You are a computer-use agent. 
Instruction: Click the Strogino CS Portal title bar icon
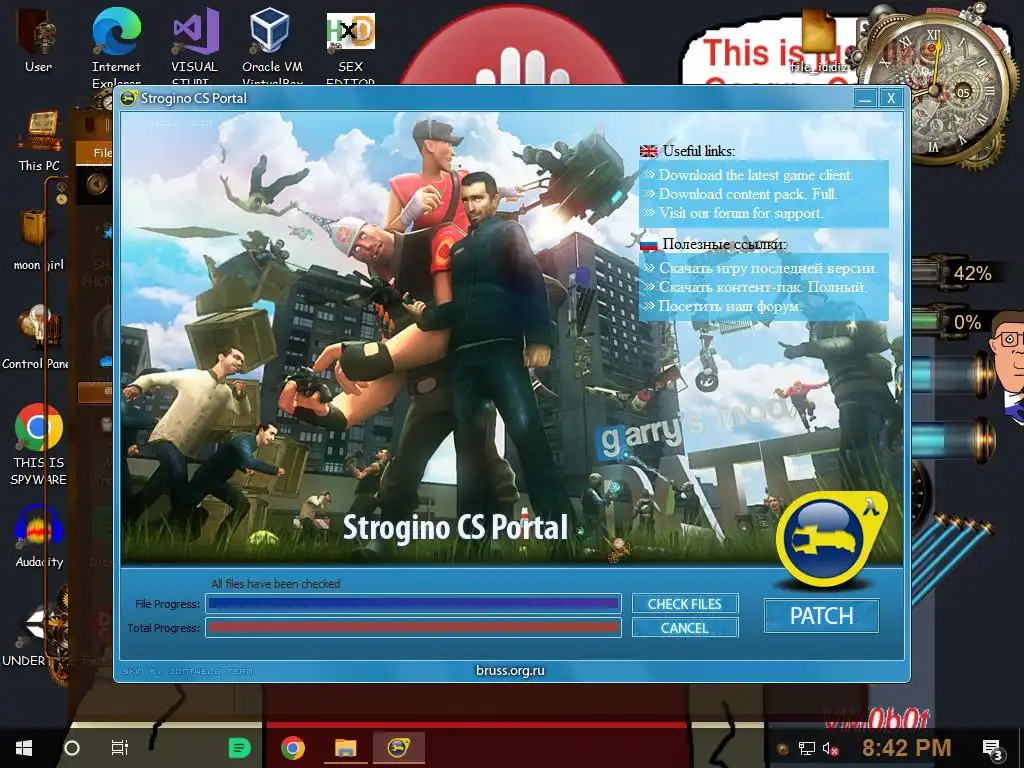click(129, 99)
